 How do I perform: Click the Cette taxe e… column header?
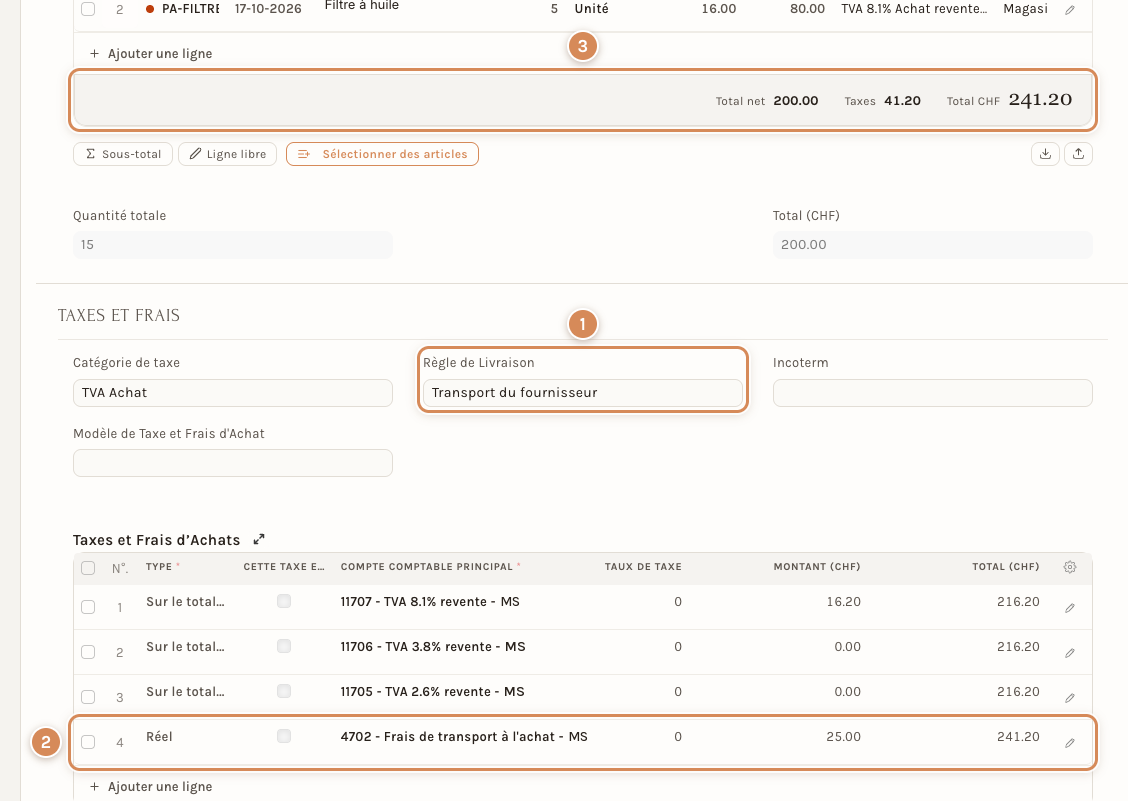[283, 567]
